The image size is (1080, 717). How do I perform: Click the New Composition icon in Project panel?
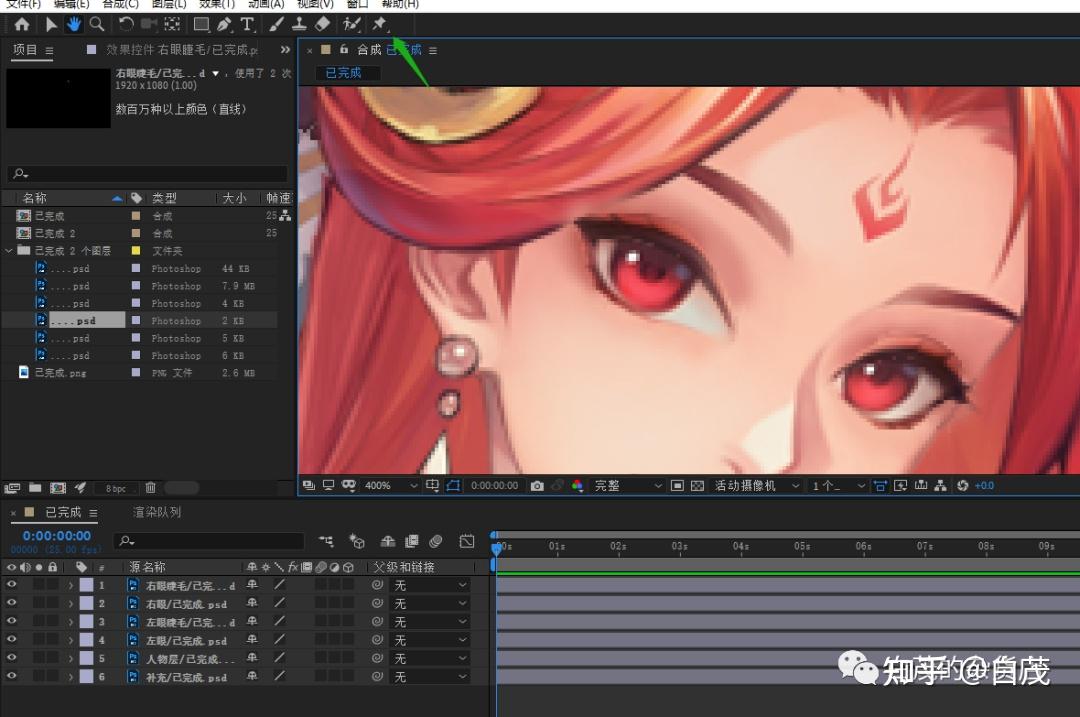(58, 488)
